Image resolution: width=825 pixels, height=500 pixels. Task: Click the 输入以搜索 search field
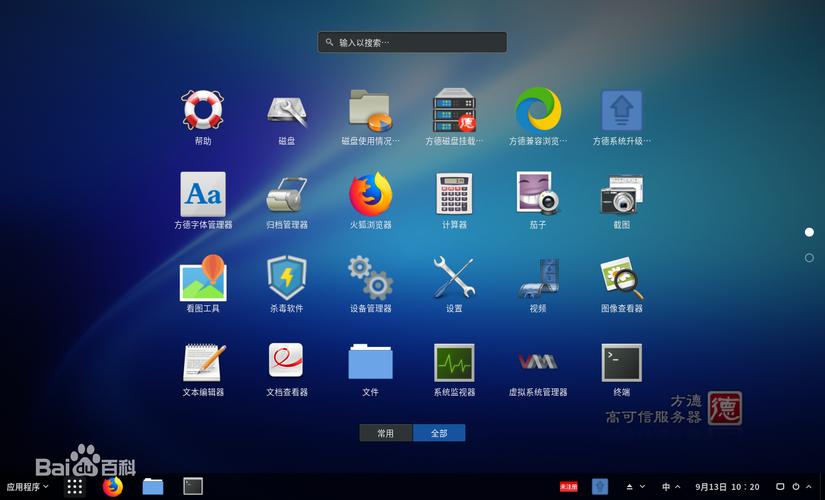click(x=412, y=43)
